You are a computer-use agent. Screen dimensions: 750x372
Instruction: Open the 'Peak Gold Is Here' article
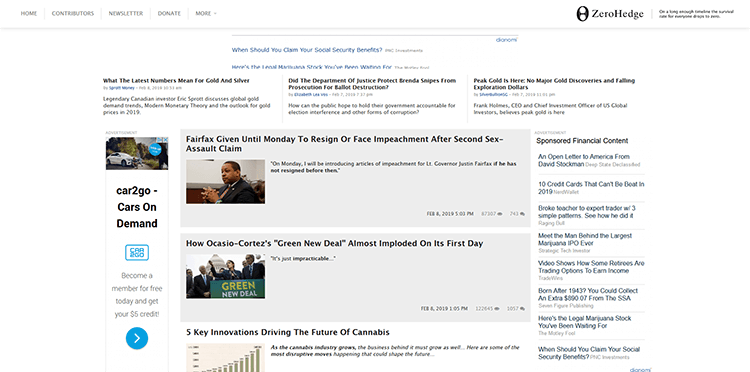tap(554, 84)
